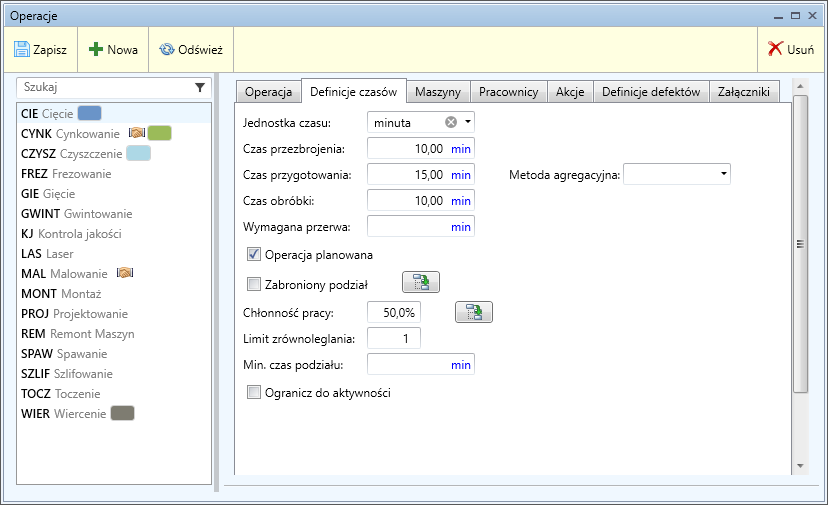This screenshot has height=505, width=828.
Task: Refresh list with Odśwież icon
Action: [x=167, y=49]
